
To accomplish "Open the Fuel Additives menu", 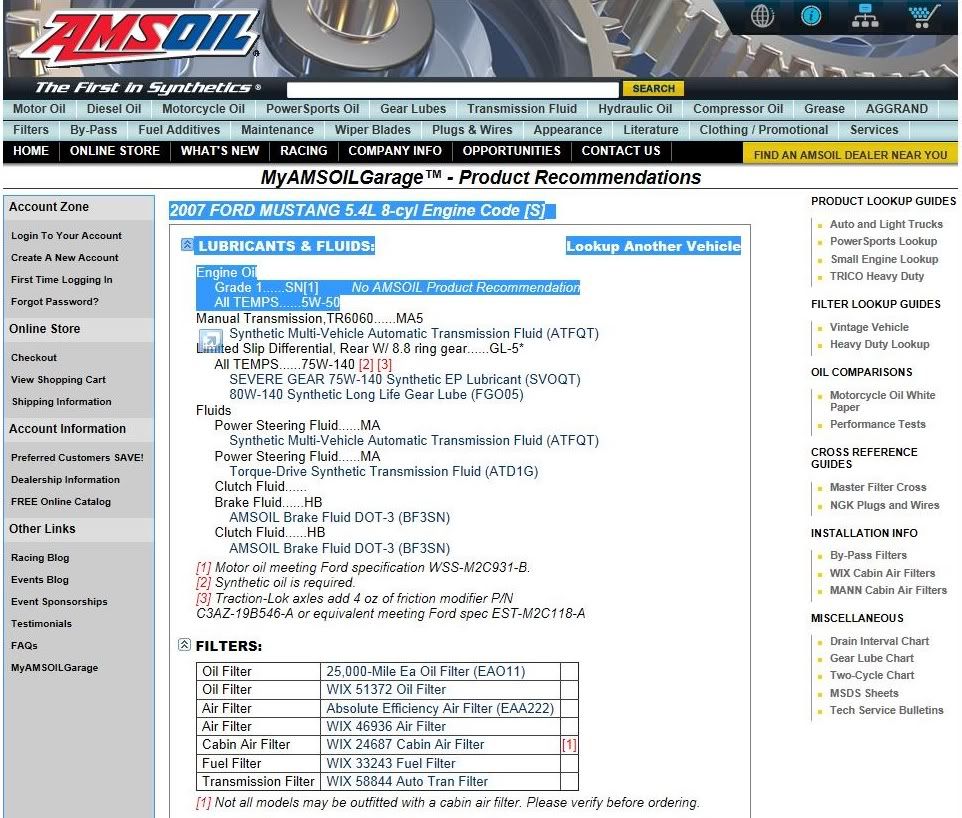I will pyautogui.click(x=179, y=129).
